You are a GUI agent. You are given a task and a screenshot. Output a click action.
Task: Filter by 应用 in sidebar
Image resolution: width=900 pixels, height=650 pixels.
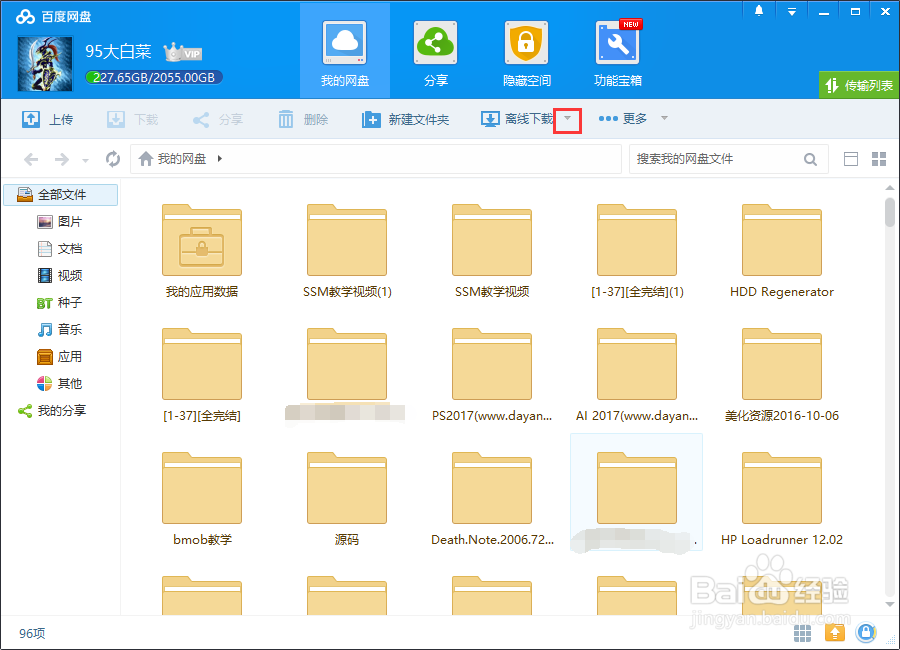coord(60,357)
